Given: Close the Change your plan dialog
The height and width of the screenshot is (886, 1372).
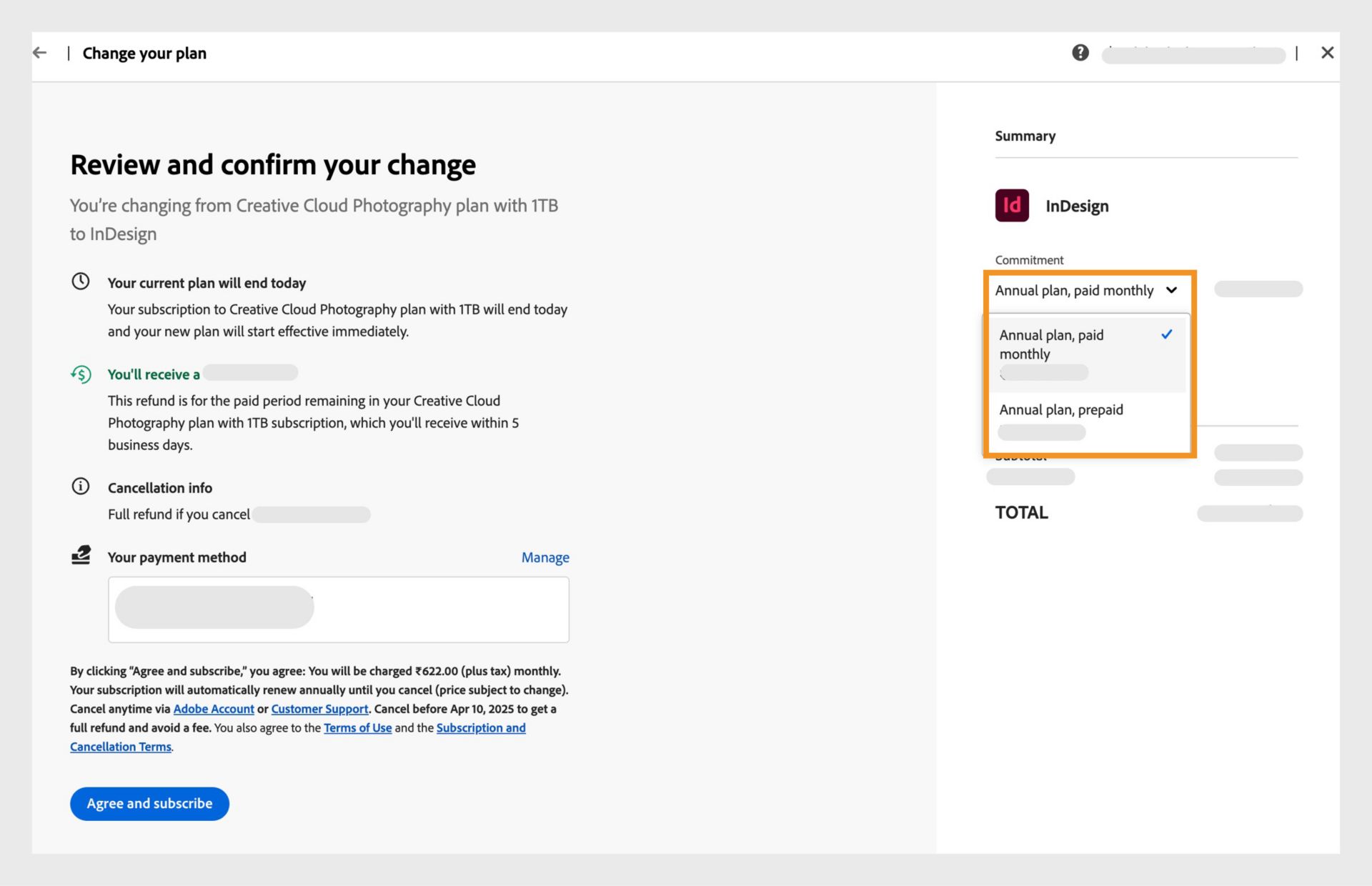Looking at the screenshot, I should [x=1327, y=53].
